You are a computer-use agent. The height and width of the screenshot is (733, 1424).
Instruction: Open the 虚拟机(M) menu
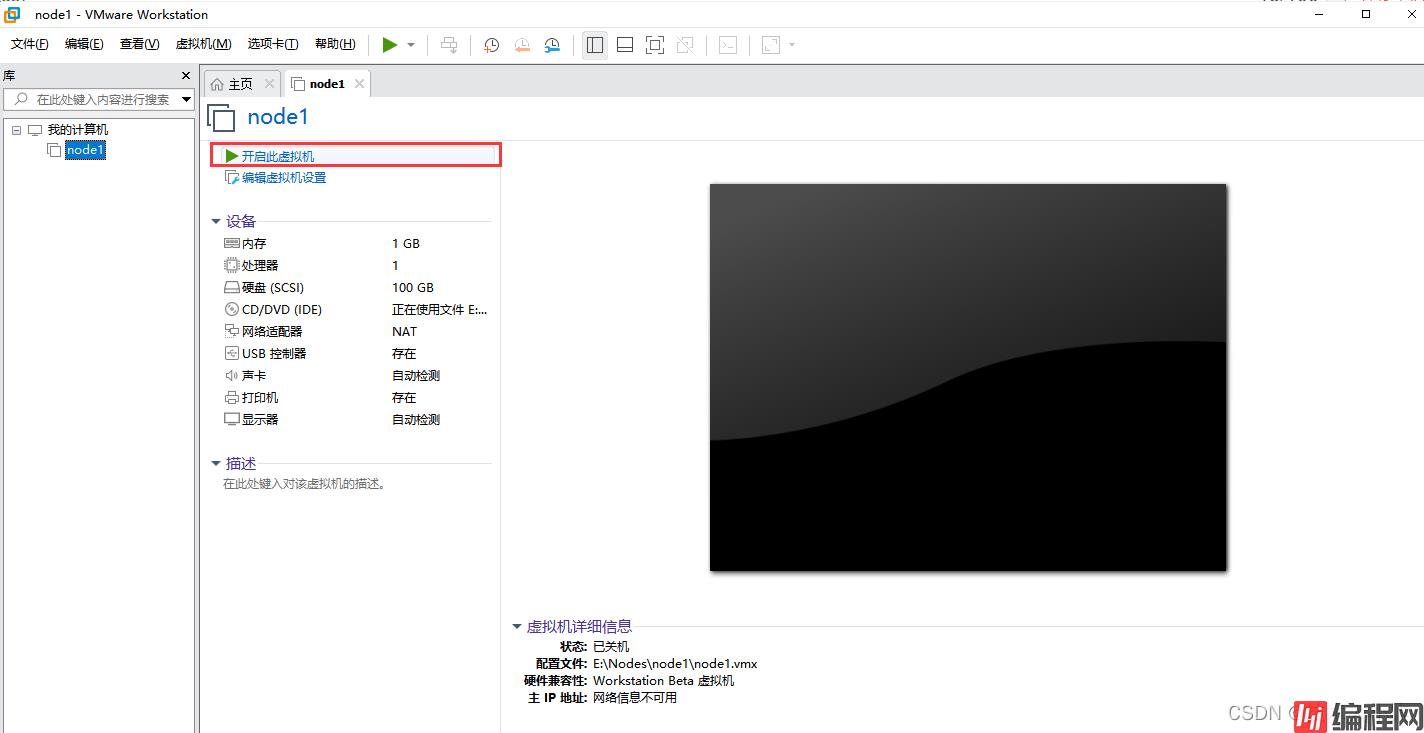203,44
